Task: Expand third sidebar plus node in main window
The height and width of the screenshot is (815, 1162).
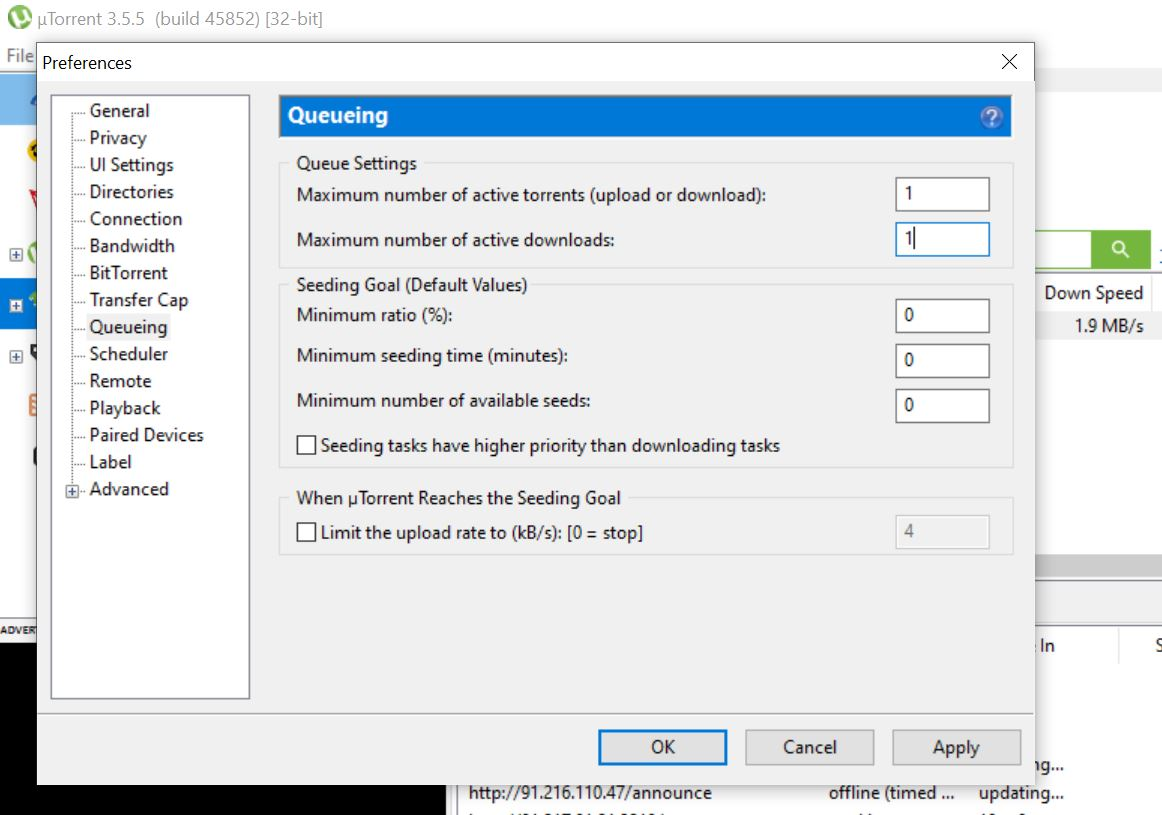Action: (16, 356)
